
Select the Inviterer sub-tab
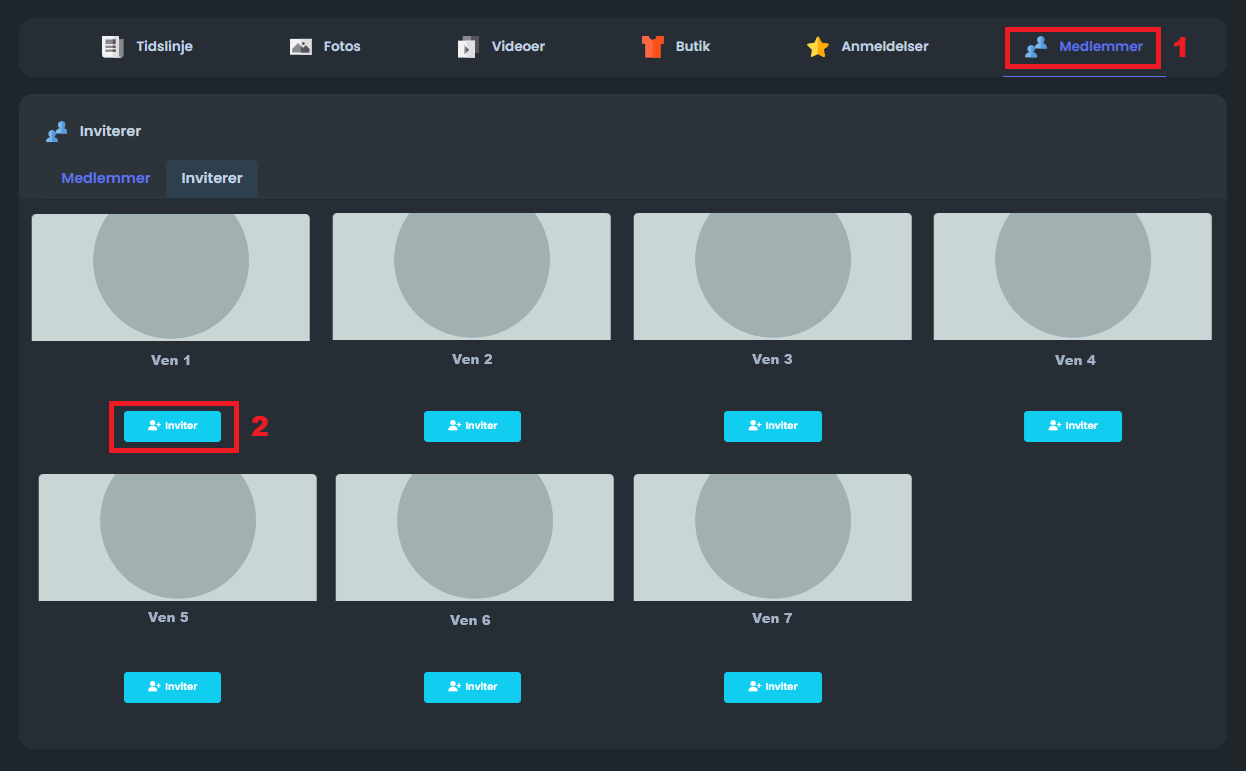click(212, 178)
